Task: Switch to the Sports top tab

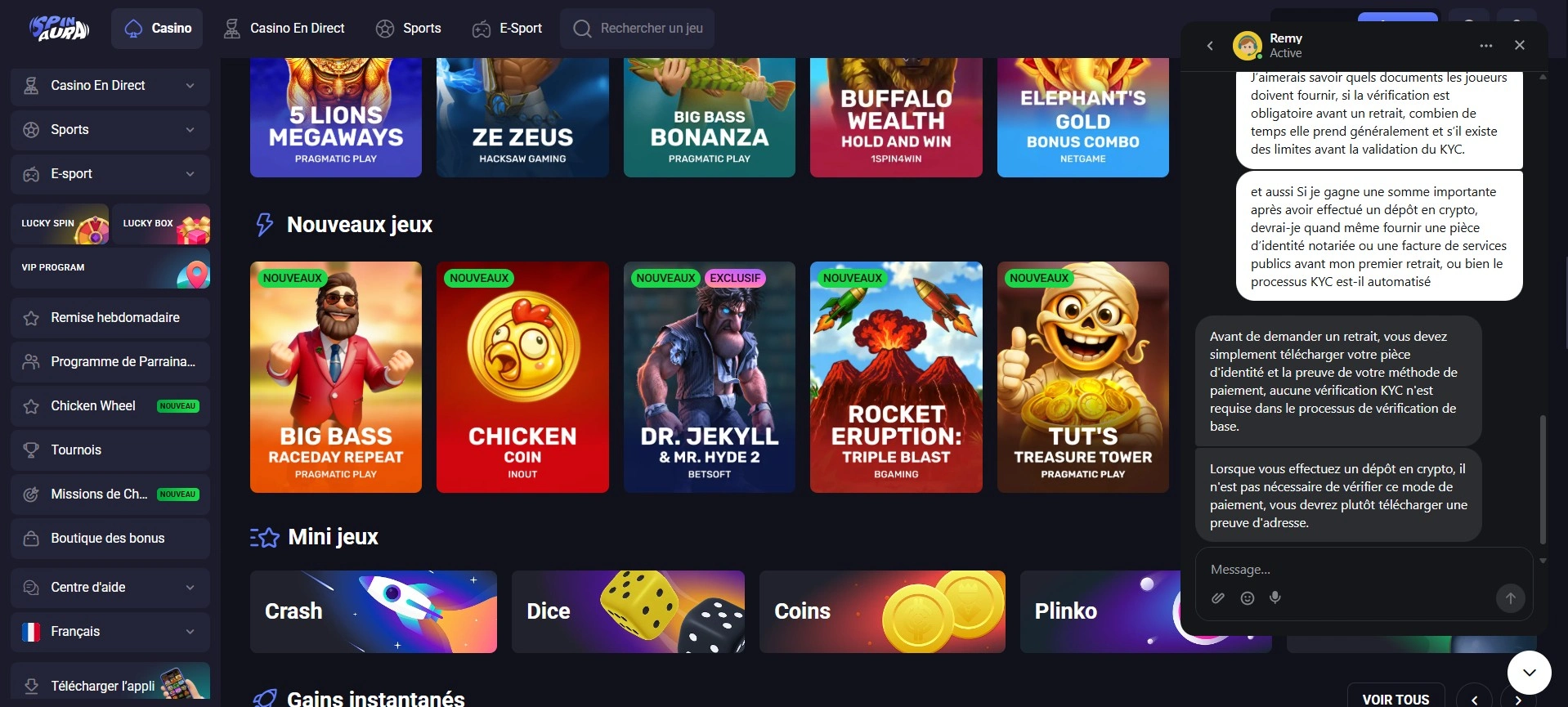Action: coord(408,29)
